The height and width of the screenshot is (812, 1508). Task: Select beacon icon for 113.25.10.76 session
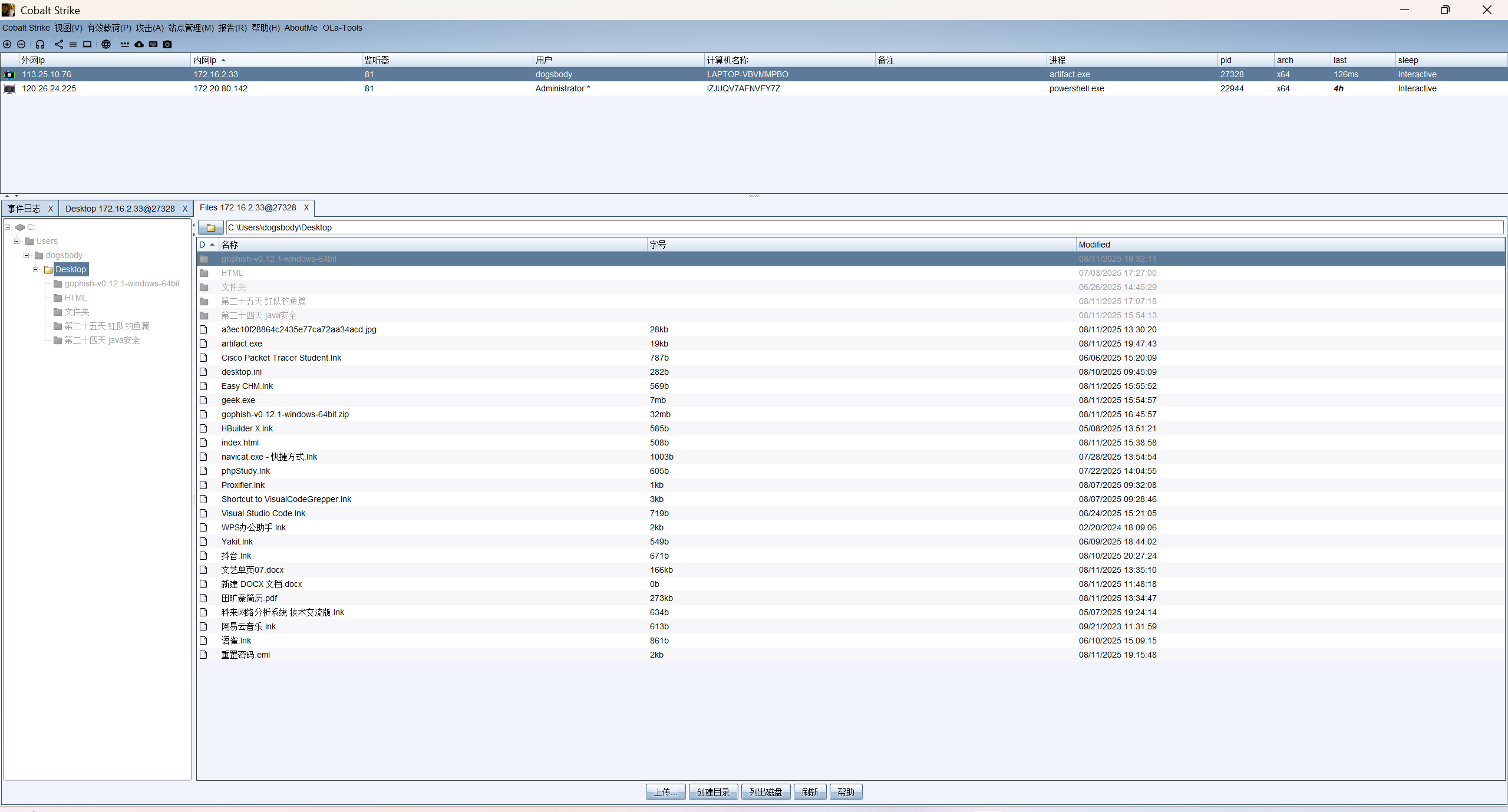pos(9,75)
